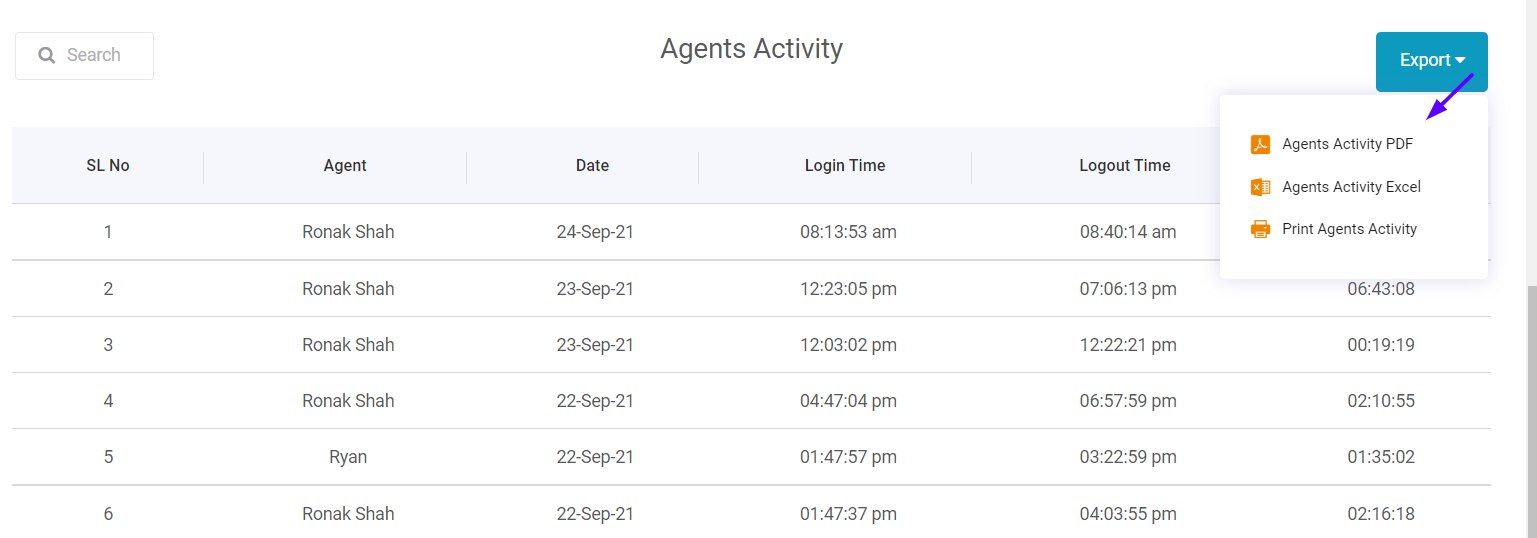Screen dimensions: 1537x538
Task: Choose Agents Activity PDF option
Action: click(x=1347, y=144)
